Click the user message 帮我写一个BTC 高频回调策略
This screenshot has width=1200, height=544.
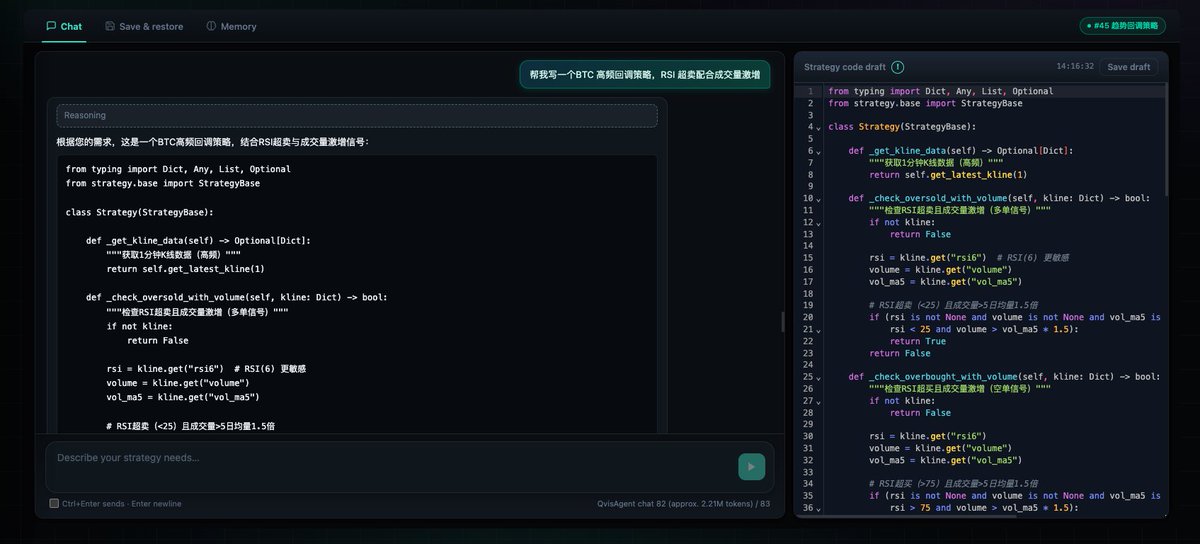tap(644, 75)
